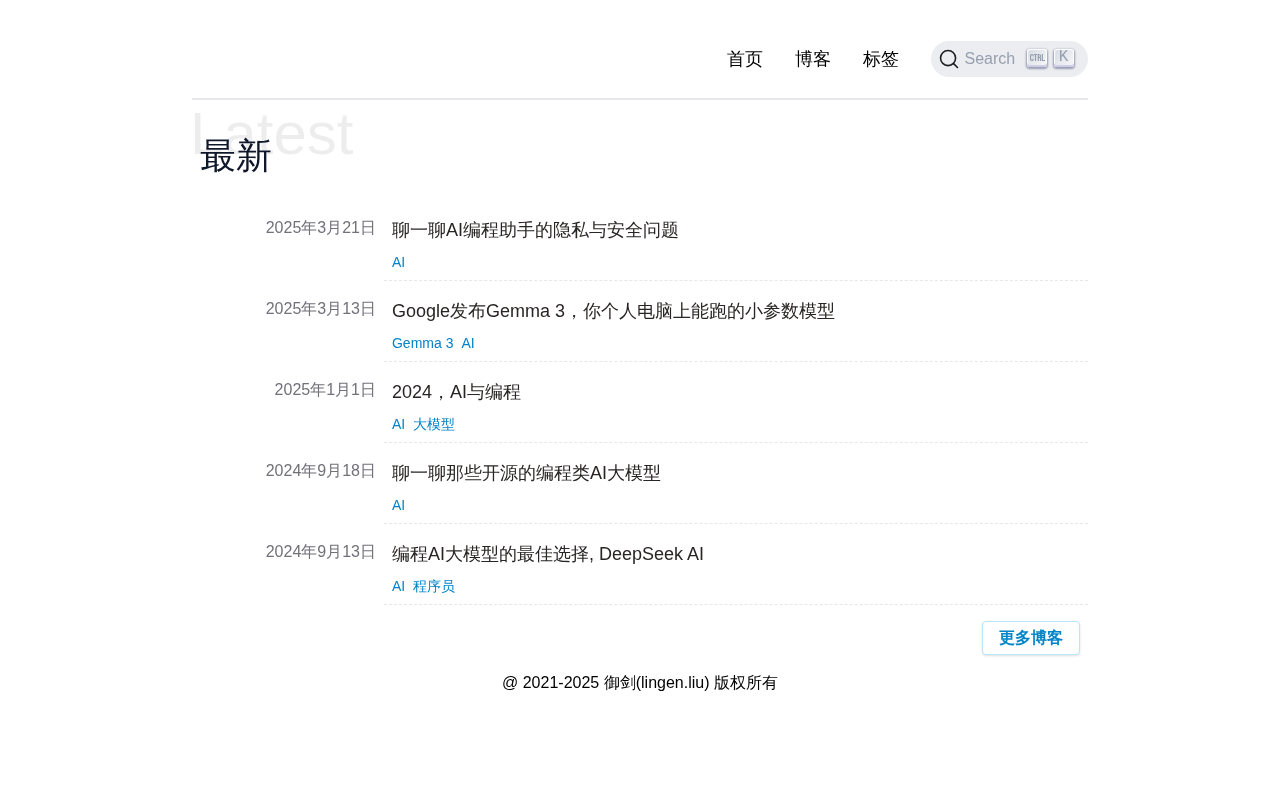Open post 聊一聊AI编程助手的隐私与安全问题
Image resolution: width=1280 pixels, height=800 pixels.
coord(535,230)
